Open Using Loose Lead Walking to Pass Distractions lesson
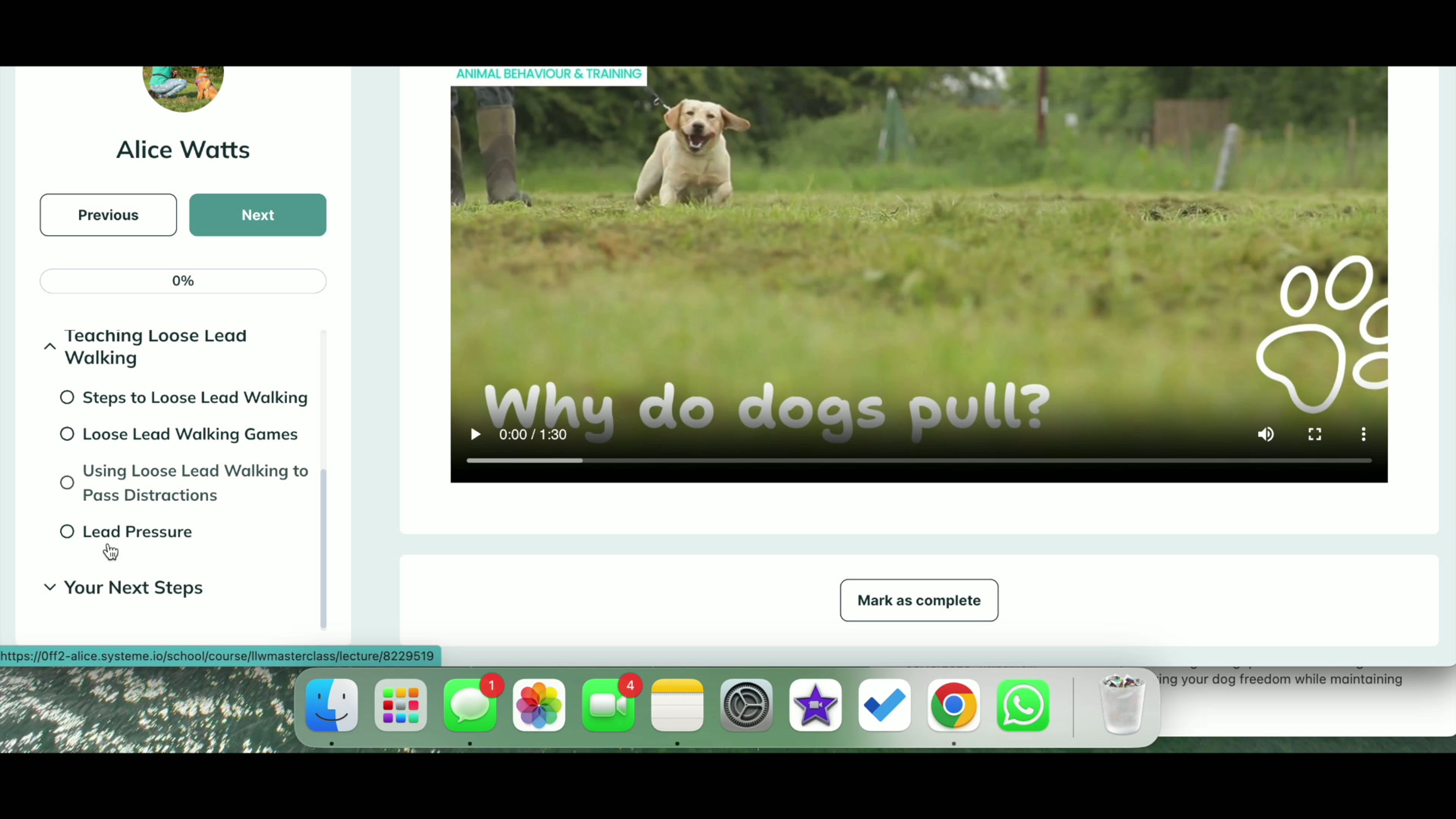1456x819 pixels. point(195,483)
